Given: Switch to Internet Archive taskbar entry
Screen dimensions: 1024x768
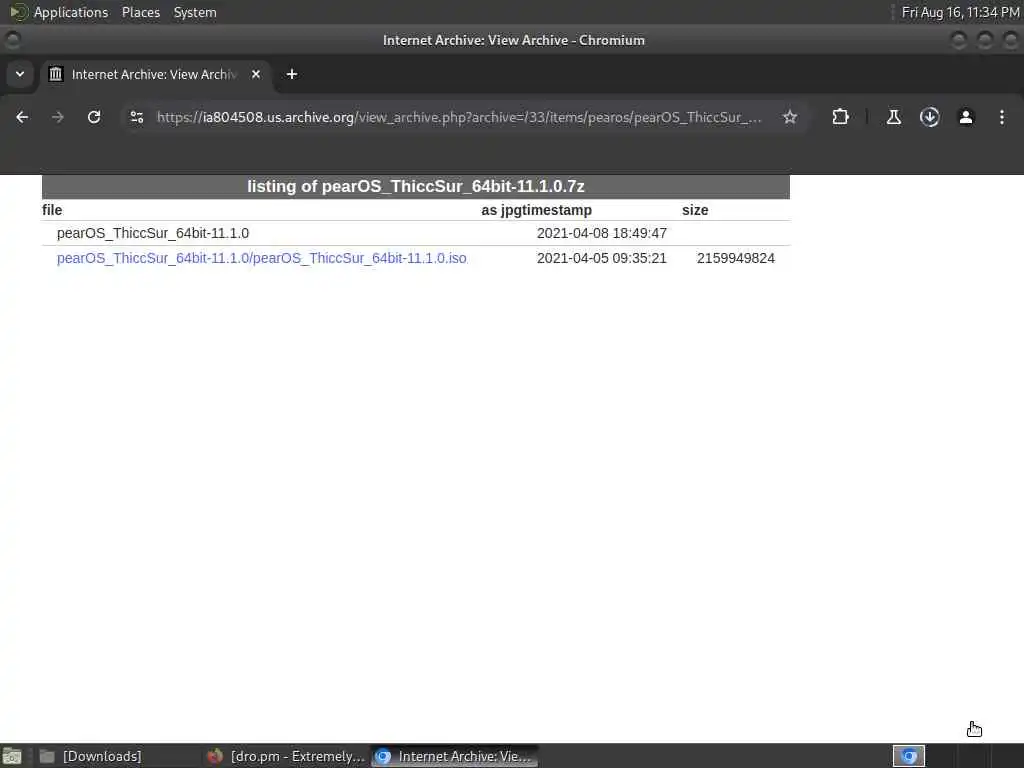Looking at the screenshot, I should 455,756.
